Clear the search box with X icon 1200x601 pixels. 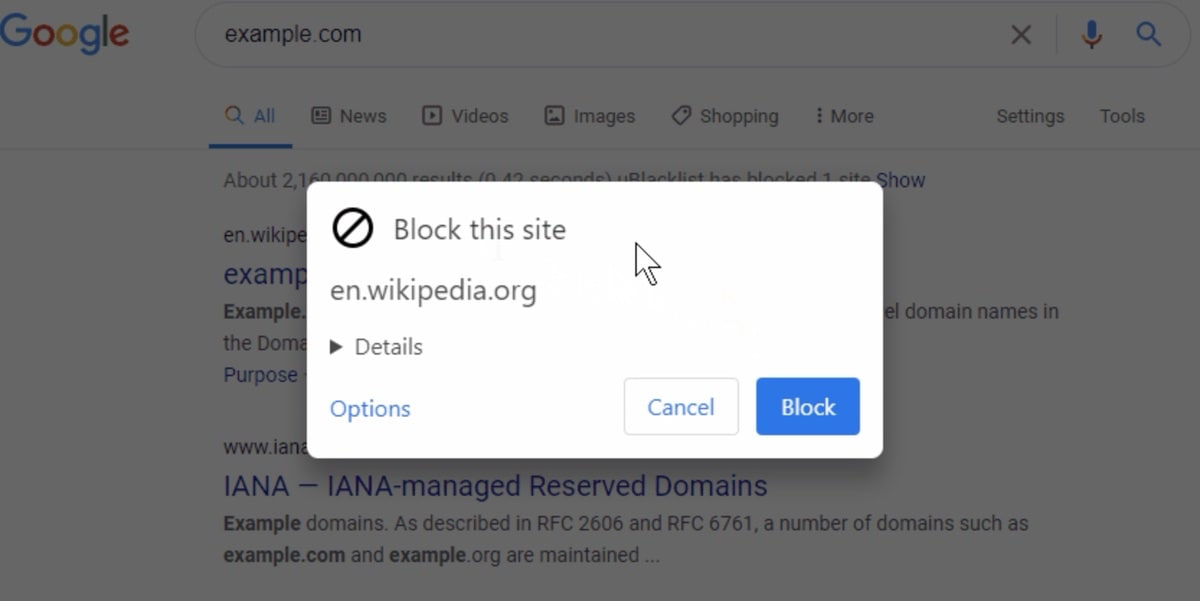pos(1021,35)
